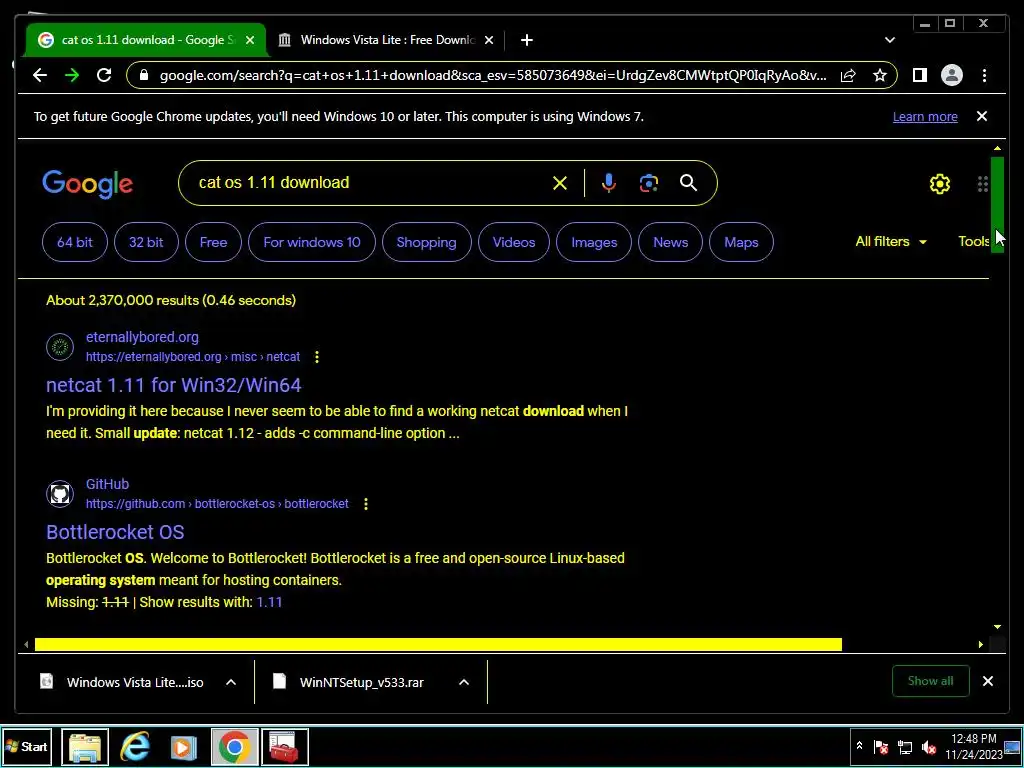Click the red toolbox taskbar icon
Screen dimensions: 1024x768
click(284, 746)
